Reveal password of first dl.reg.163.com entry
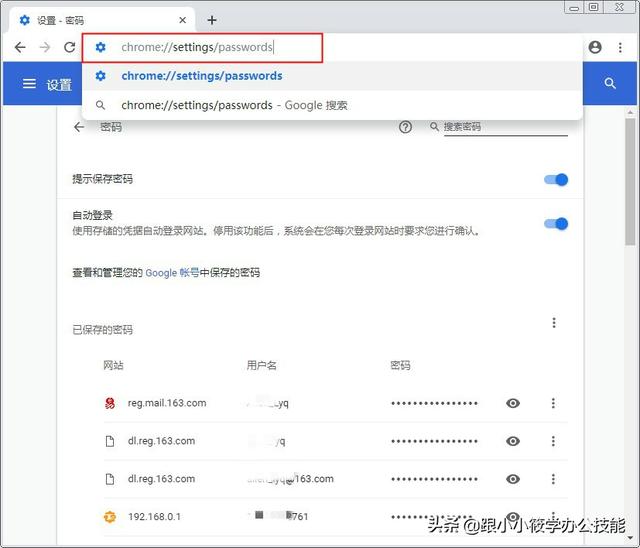The image size is (640, 548). 513,441
